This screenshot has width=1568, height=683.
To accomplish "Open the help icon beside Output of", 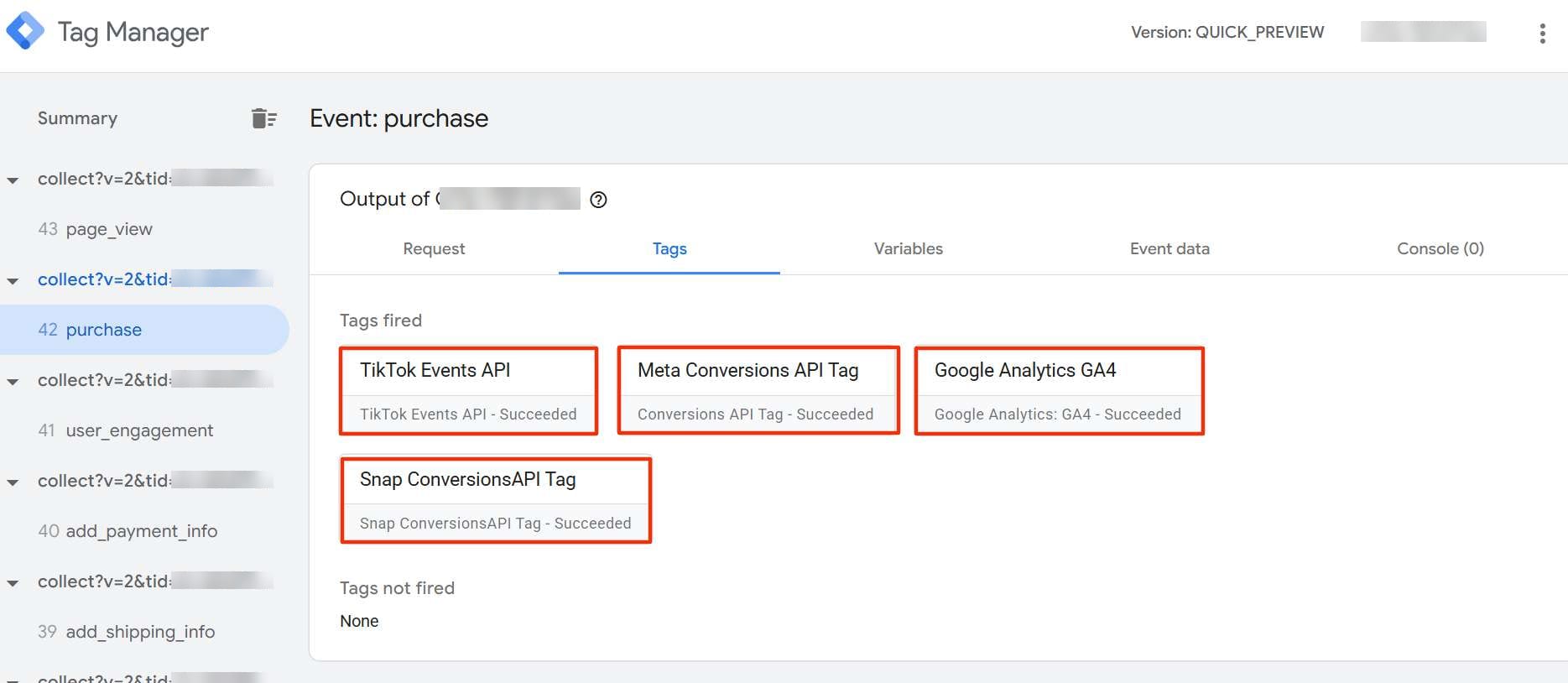I will (598, 200).
